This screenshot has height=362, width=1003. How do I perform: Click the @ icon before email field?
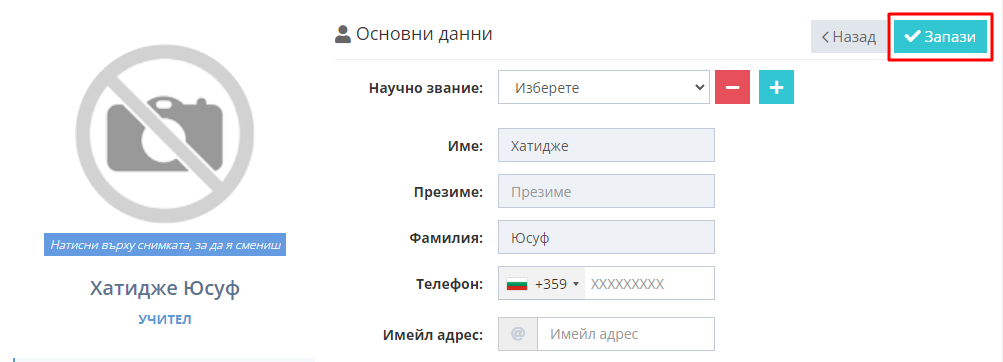tap(517, 334)
